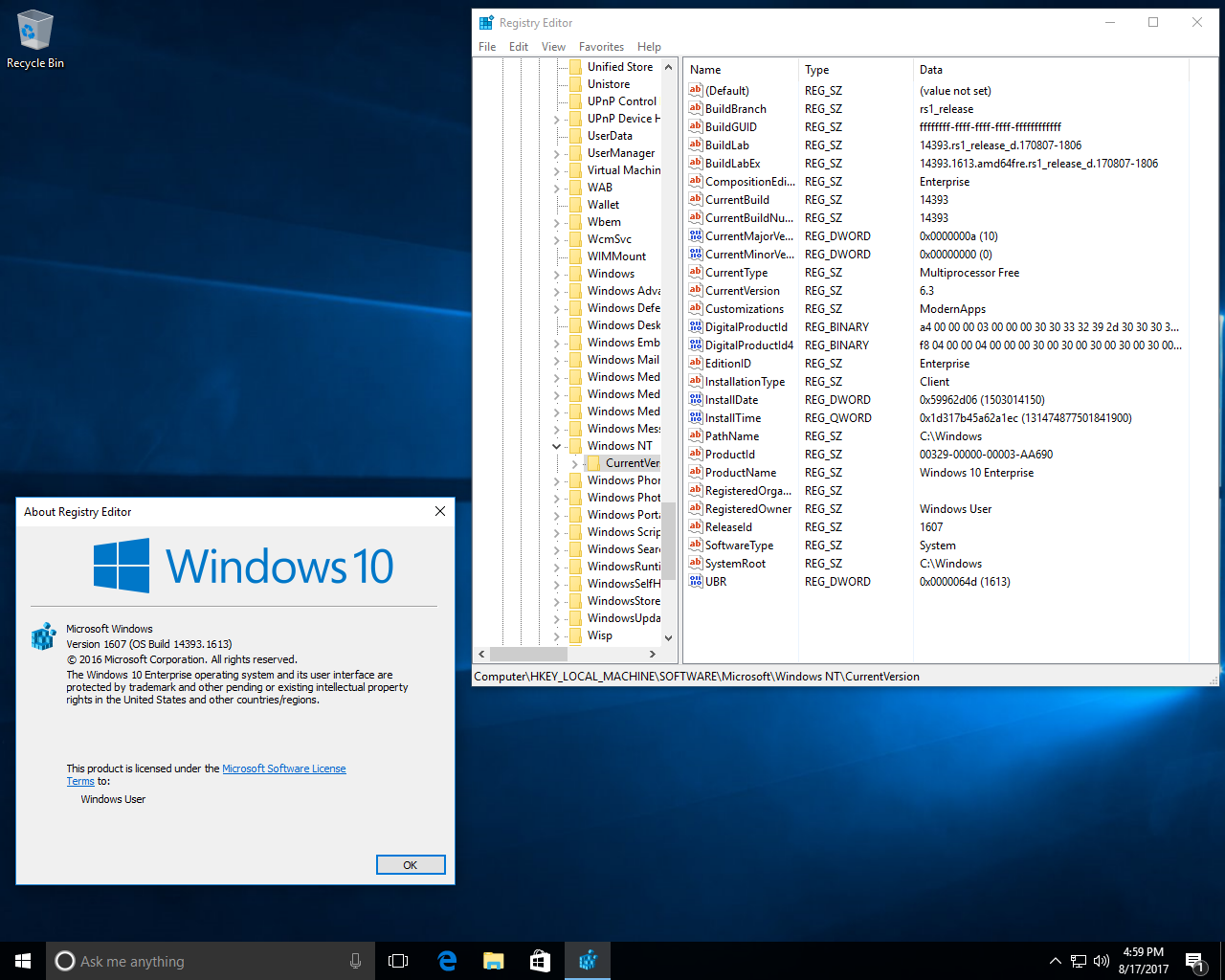Close the About Registry Editor dialog
The width and height of the screenshot is (1225, 980).
pyautogui.click(x=440, y=511)
